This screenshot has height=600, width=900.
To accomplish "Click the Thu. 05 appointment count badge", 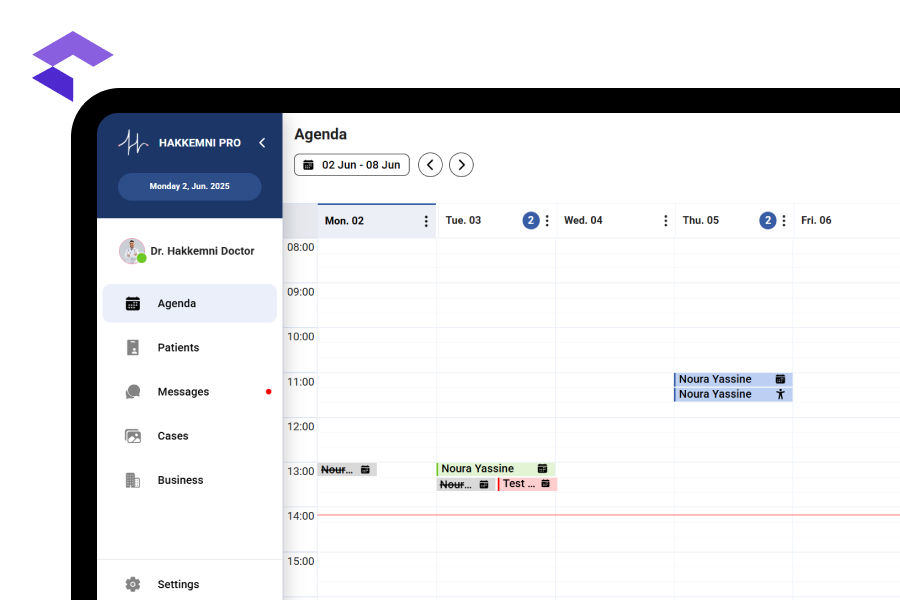I will pyautogui.click(x=768, y=220).
